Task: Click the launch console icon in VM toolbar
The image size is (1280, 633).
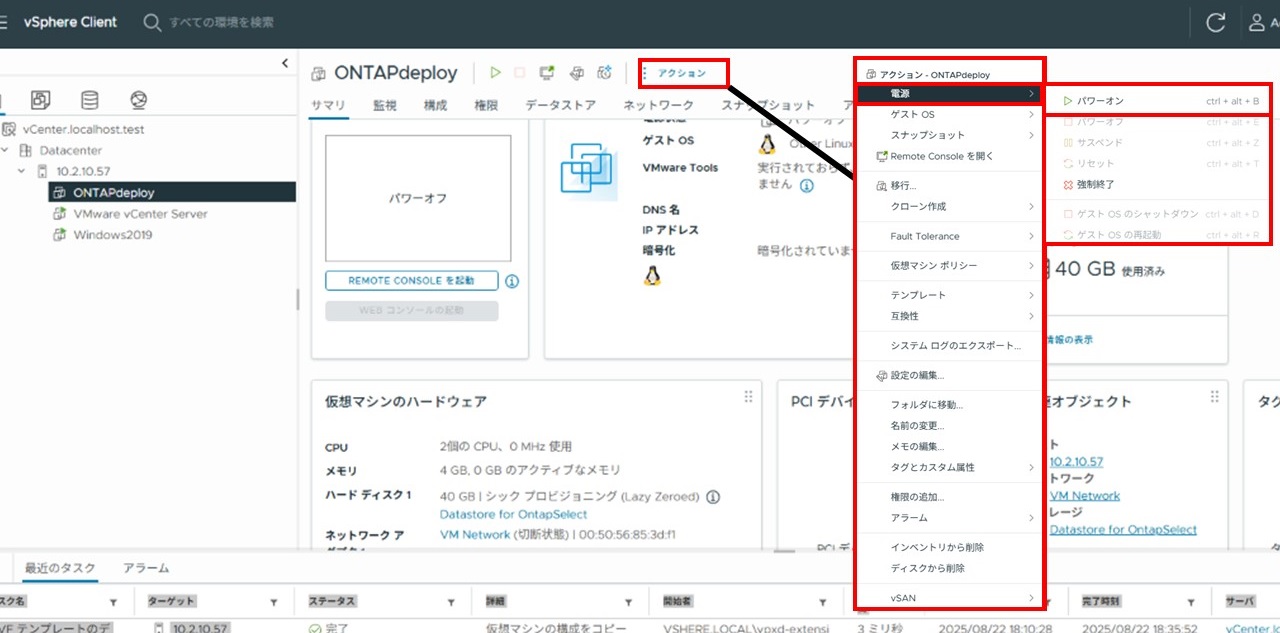Action: click(547, 73)
